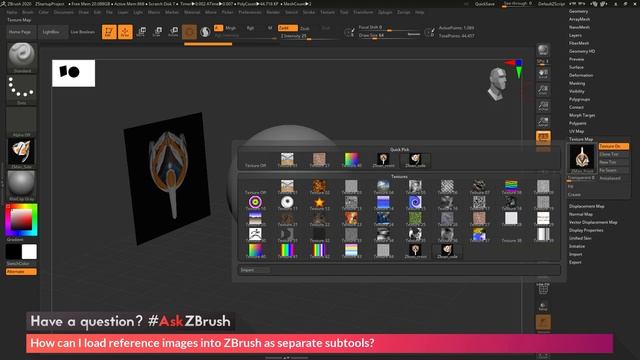
Task: Toggle the orange A button
Action: tap(218, 28)
